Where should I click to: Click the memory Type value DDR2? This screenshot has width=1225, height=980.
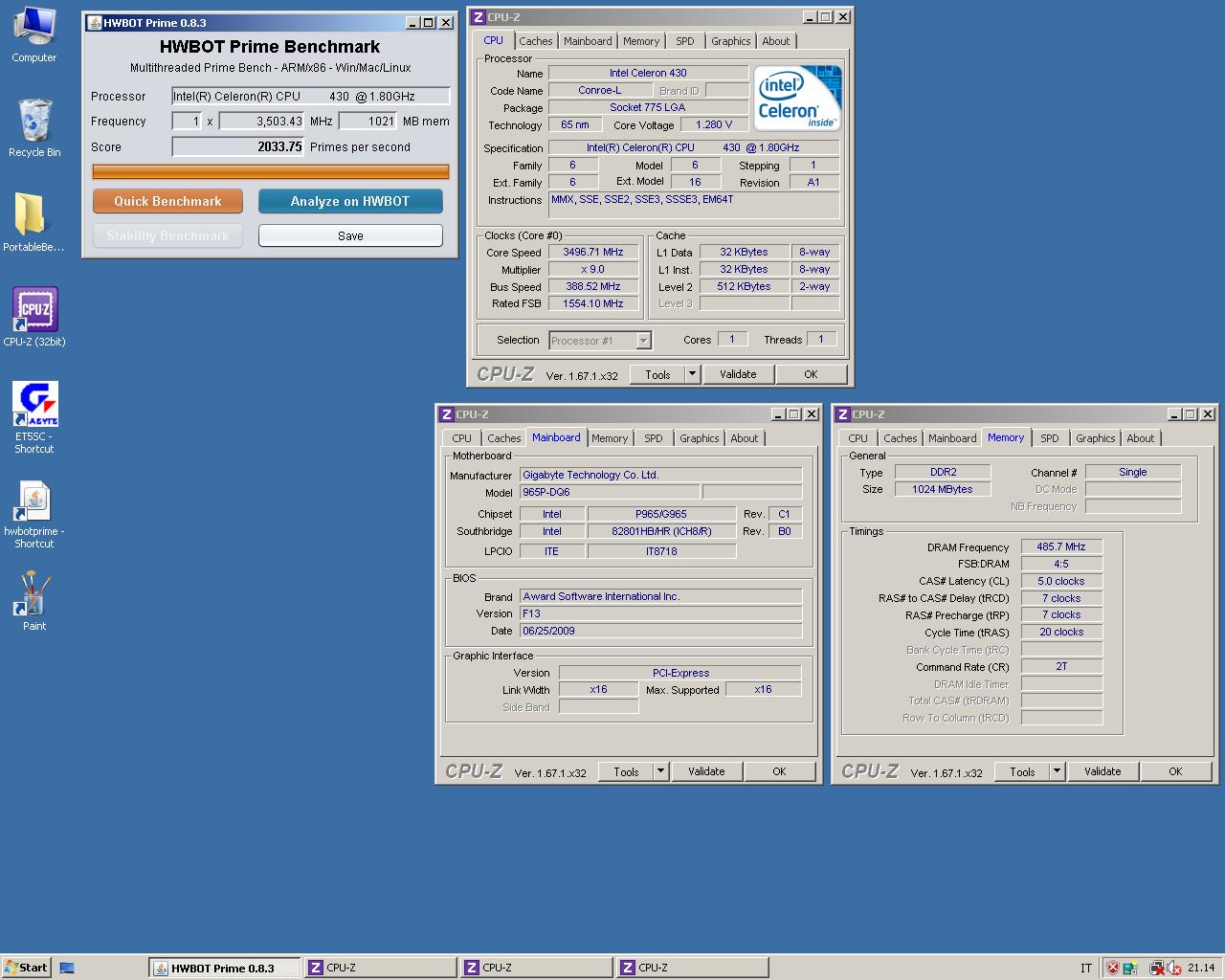[x=943, y=472]
